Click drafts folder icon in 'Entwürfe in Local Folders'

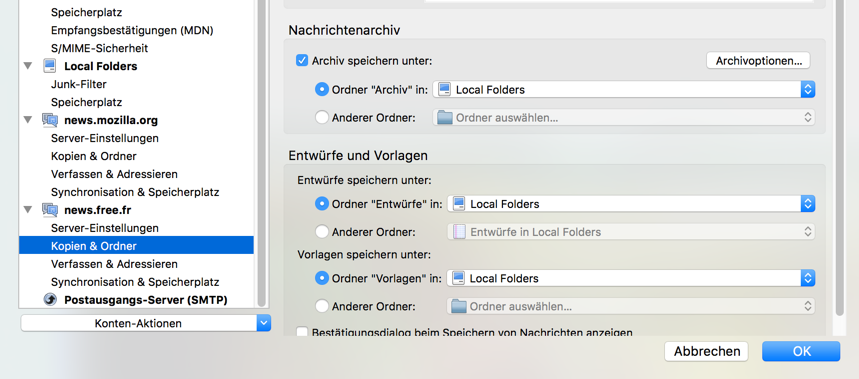(x=459, y=232)
